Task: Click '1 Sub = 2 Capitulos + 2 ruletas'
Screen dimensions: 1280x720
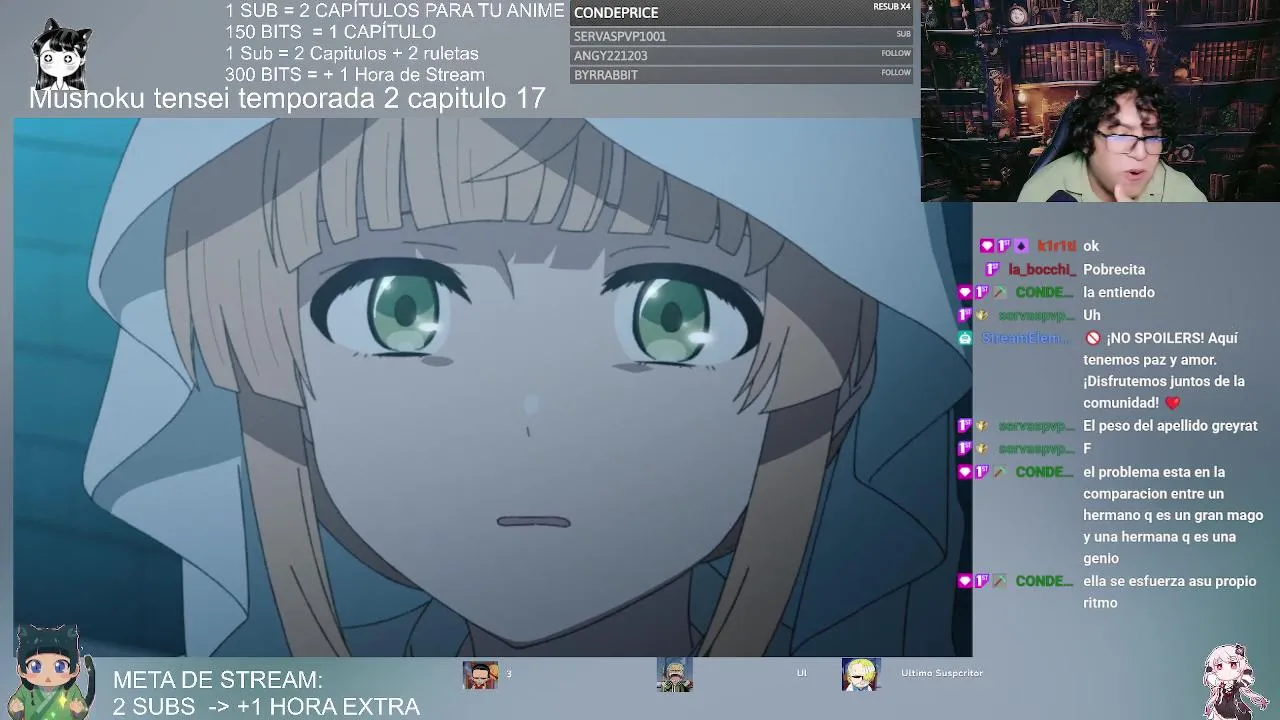Action: 352,54
